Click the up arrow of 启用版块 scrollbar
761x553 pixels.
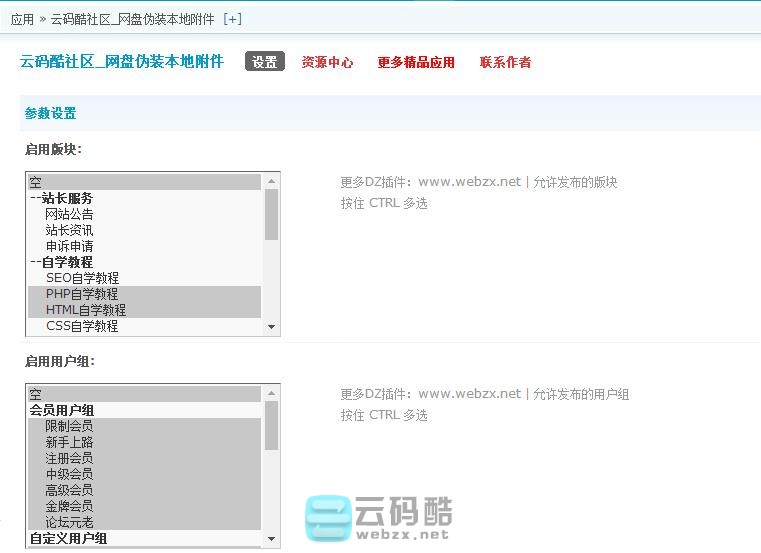pyautogui.click(x=271, y=181)
